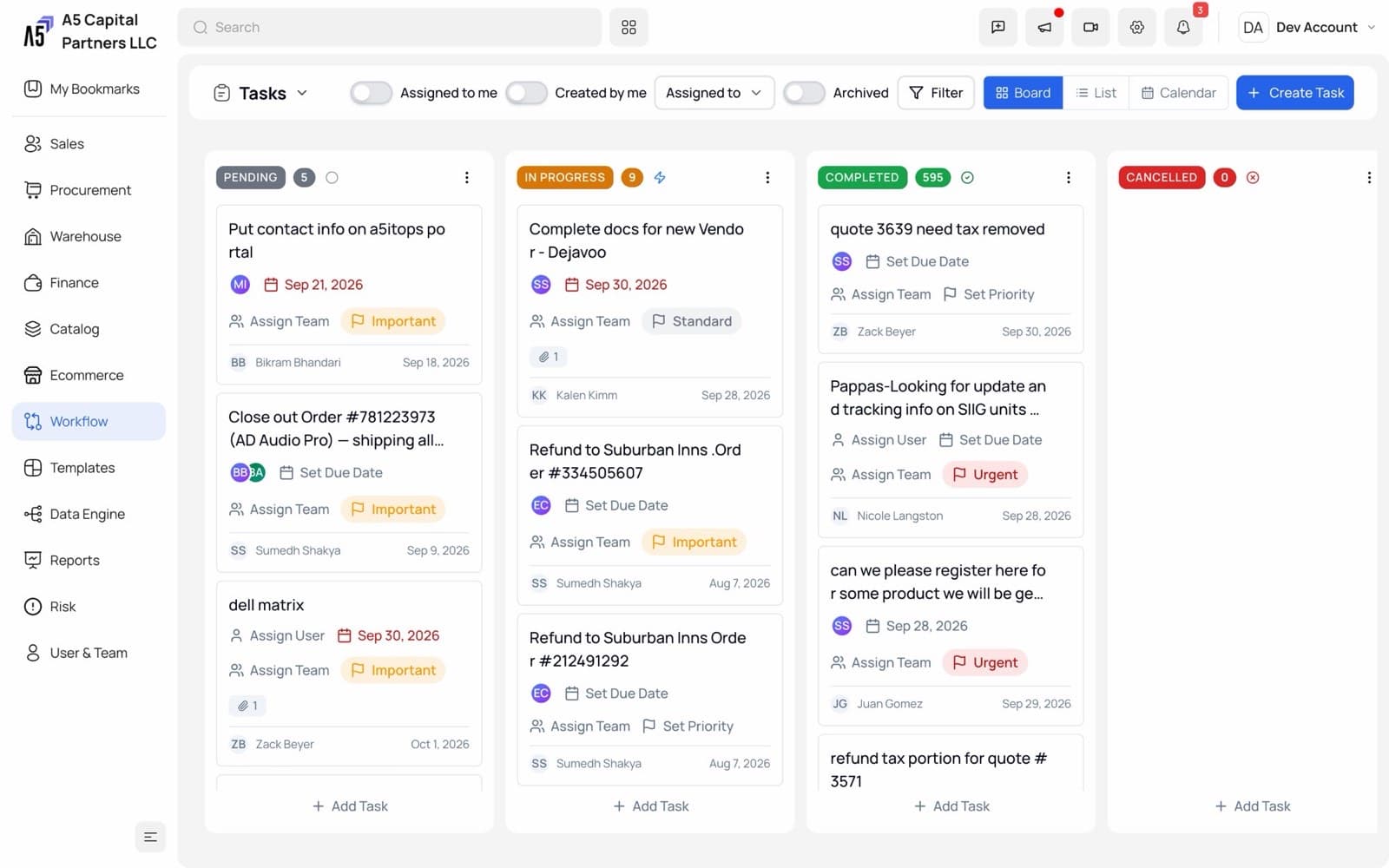
Task: Open the settings gear icon
Action: click(1136, 28)
